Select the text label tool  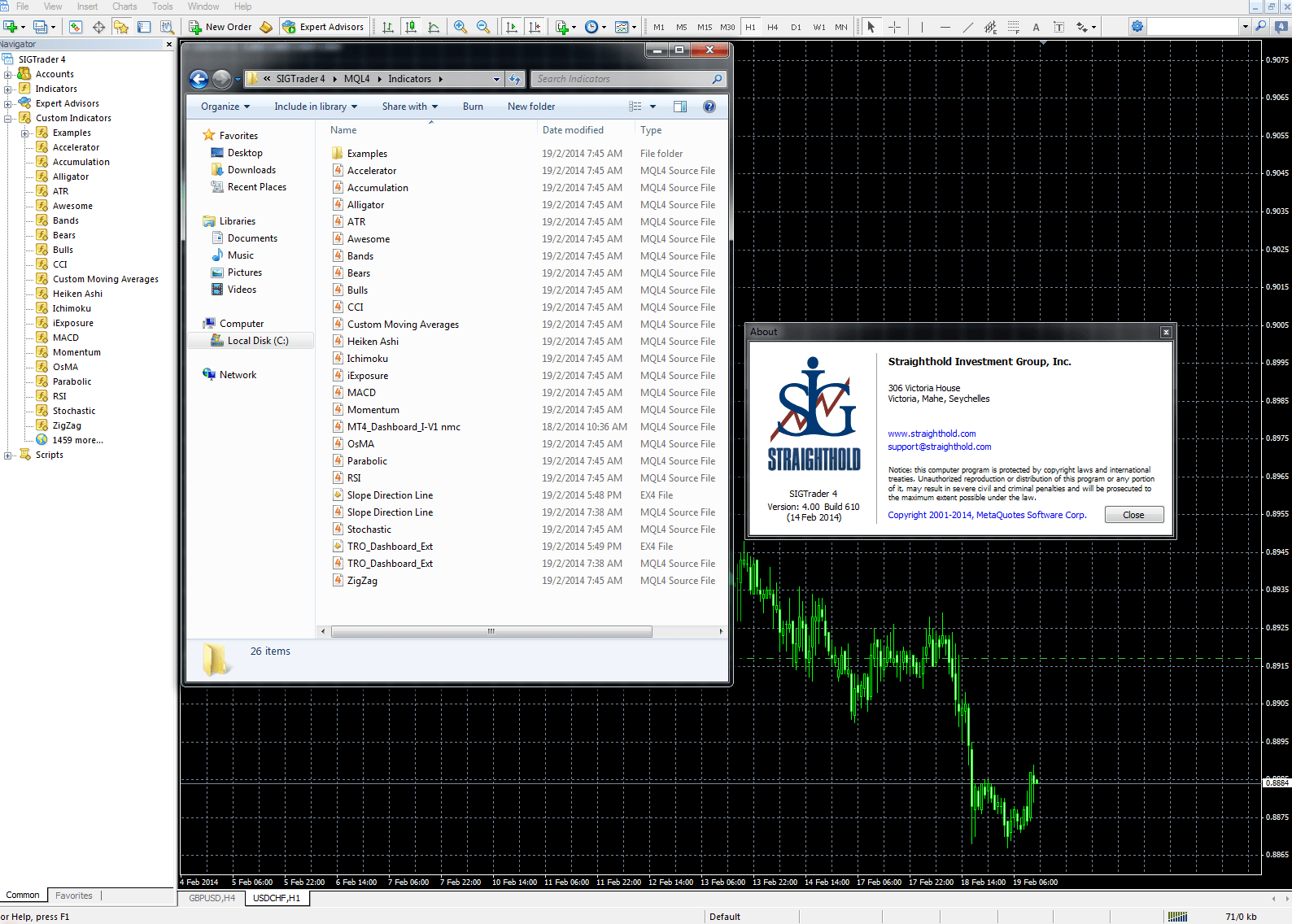coord(1058,27)
